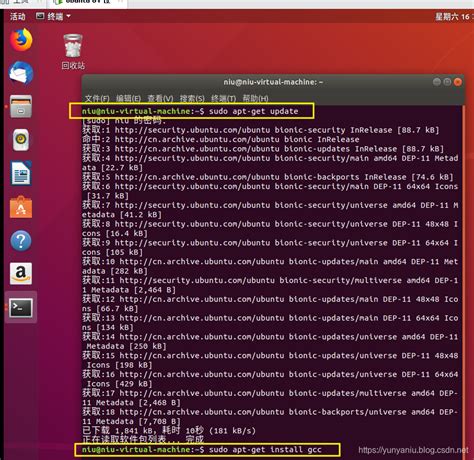Click the 获取:1 bionic-security InRelease line

click(261, 130)
